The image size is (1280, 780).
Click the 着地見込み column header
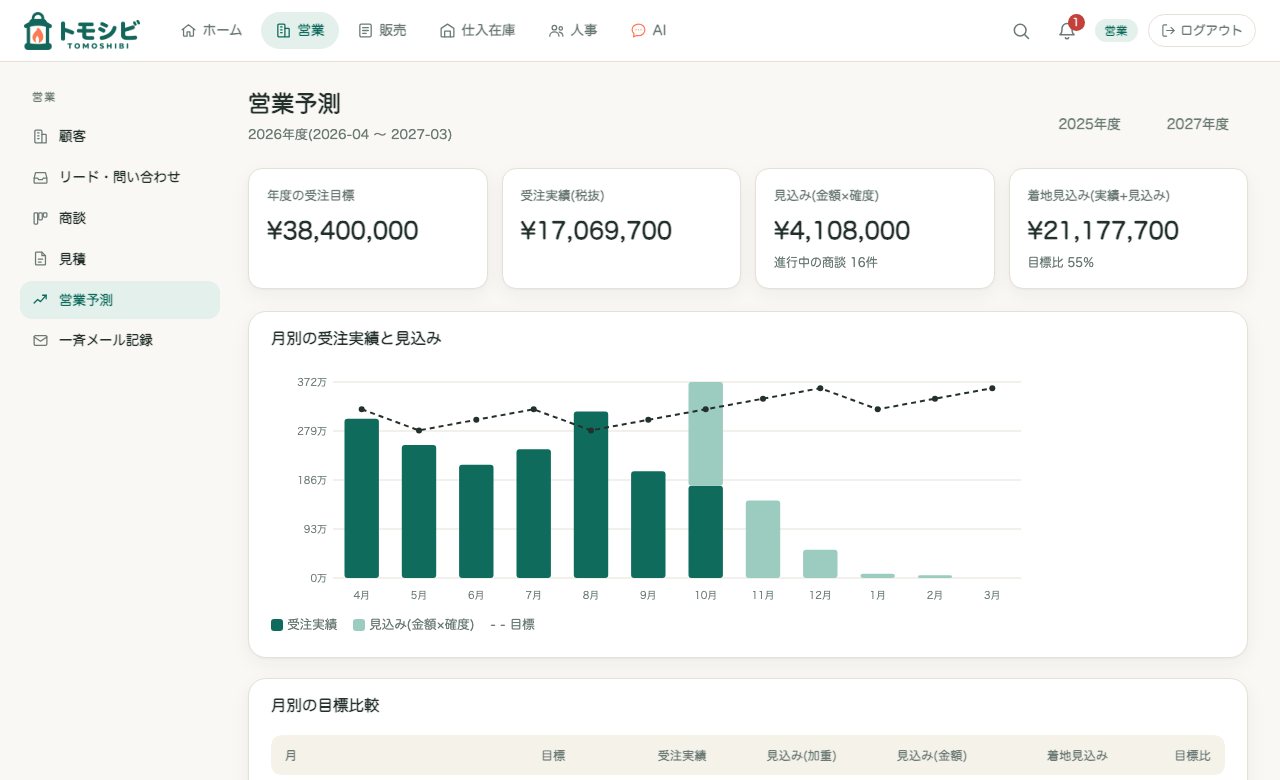pyautogui.click(x=1077, y=756)
